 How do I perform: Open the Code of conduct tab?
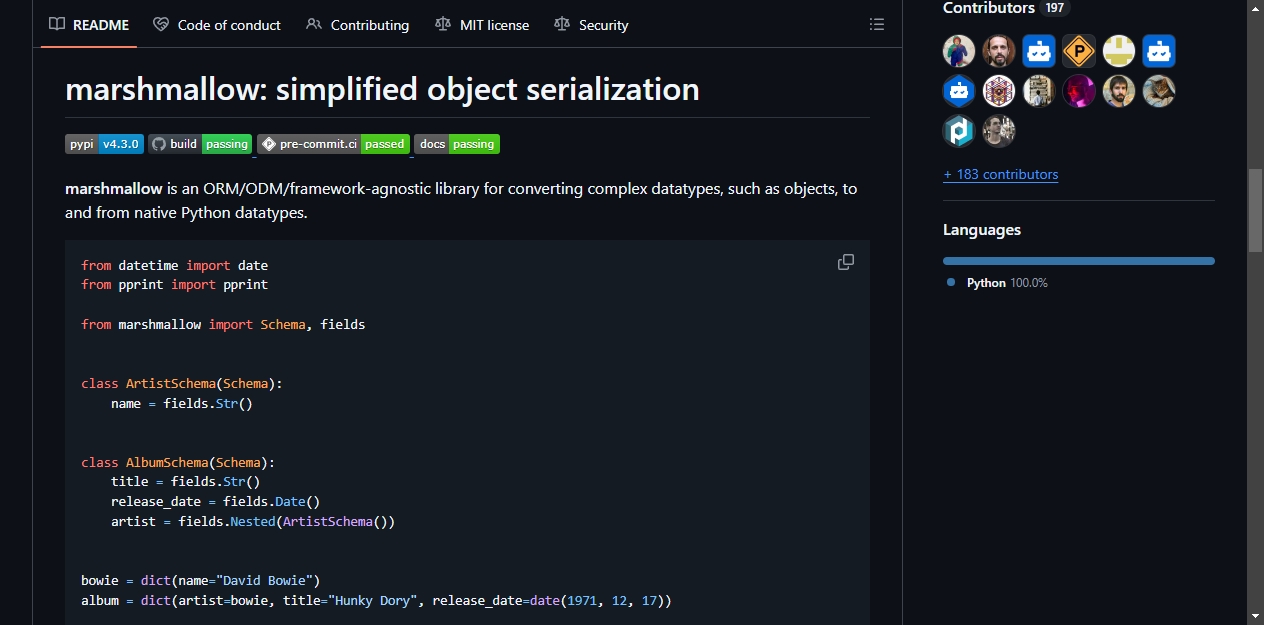coord(217,25)
